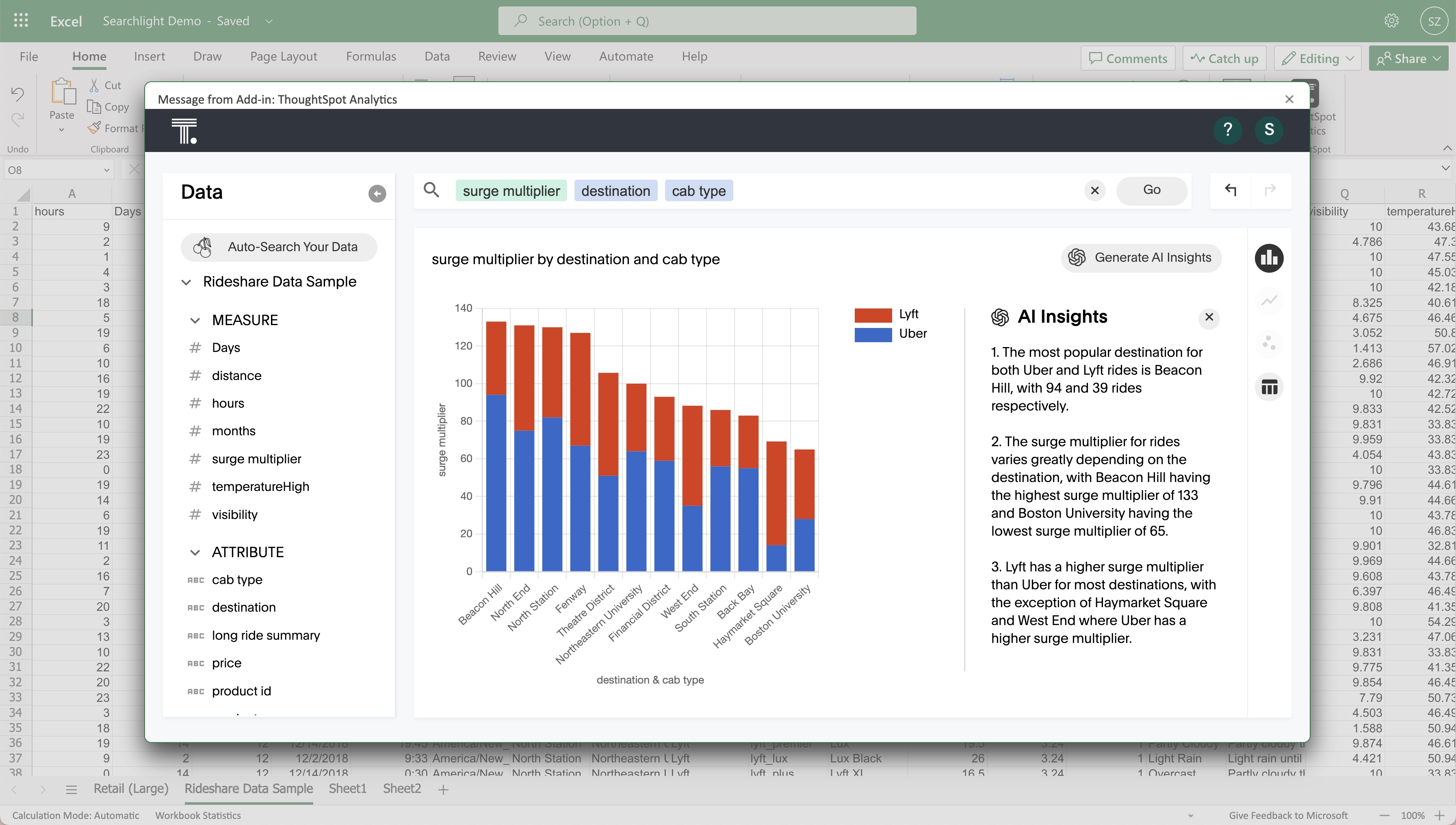1456x825 pixels.
Task: Click Auto-Search Your Data
Action: coord(279,247)
